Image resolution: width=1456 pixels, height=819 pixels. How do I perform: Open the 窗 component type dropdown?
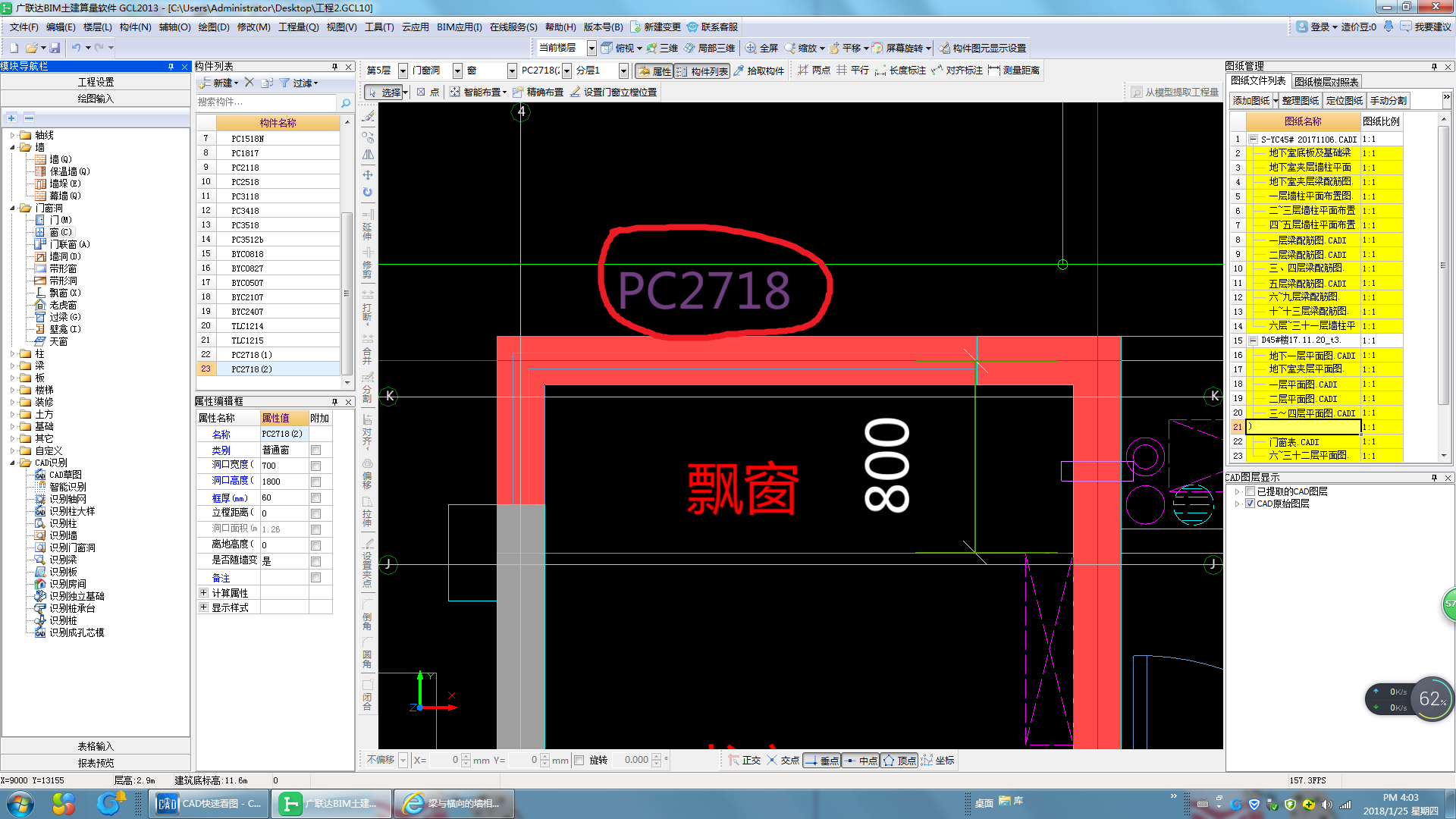512,71
